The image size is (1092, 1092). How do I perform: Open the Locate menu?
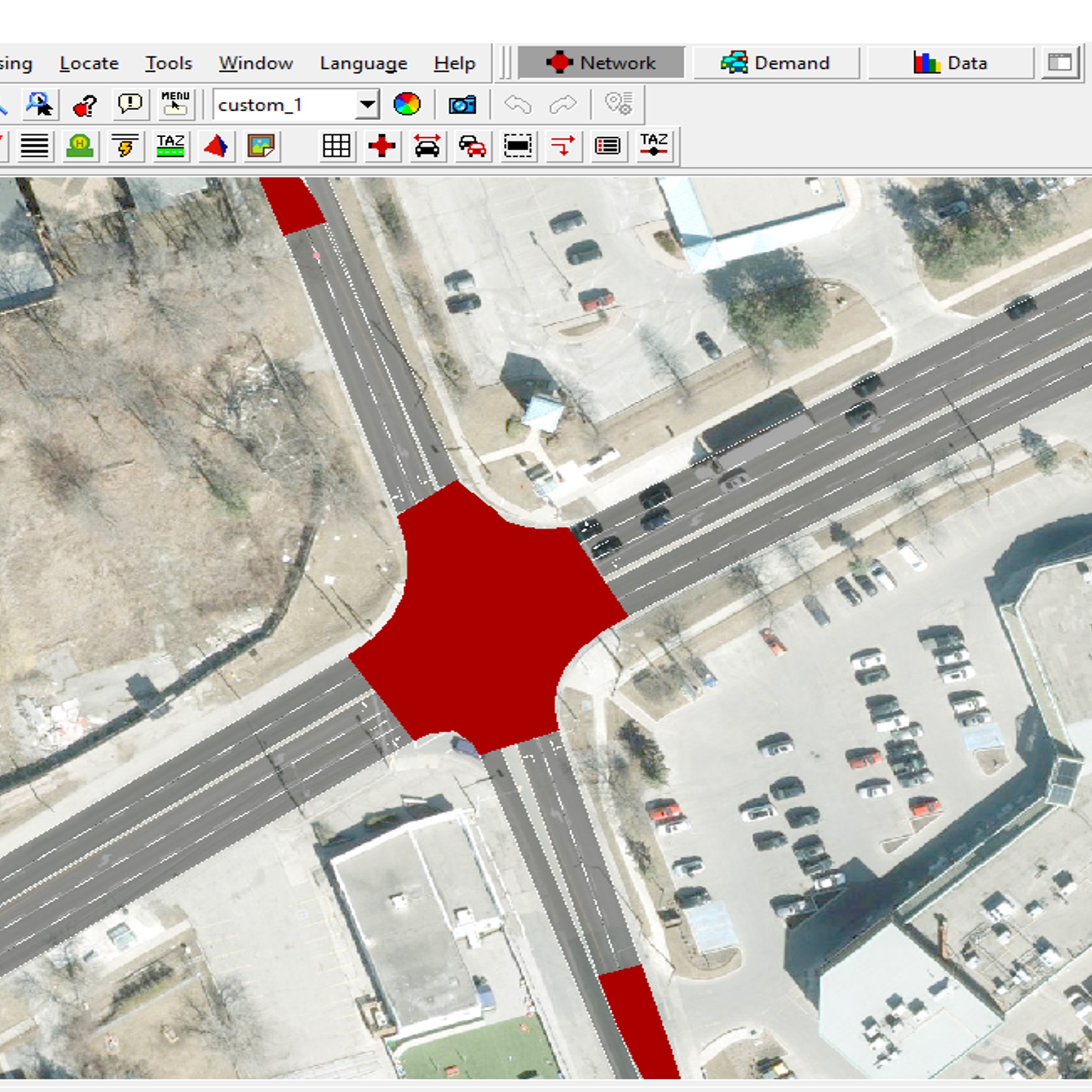point(89,63)
